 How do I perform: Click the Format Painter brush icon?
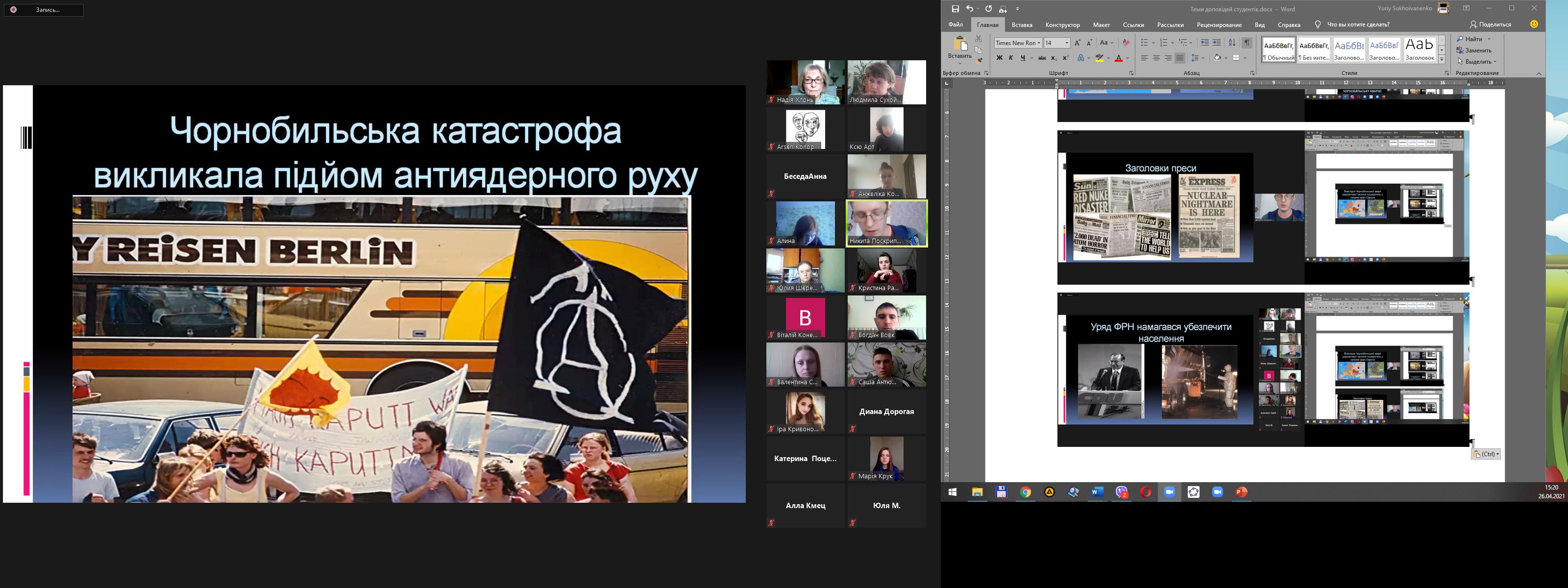(980, 60)
